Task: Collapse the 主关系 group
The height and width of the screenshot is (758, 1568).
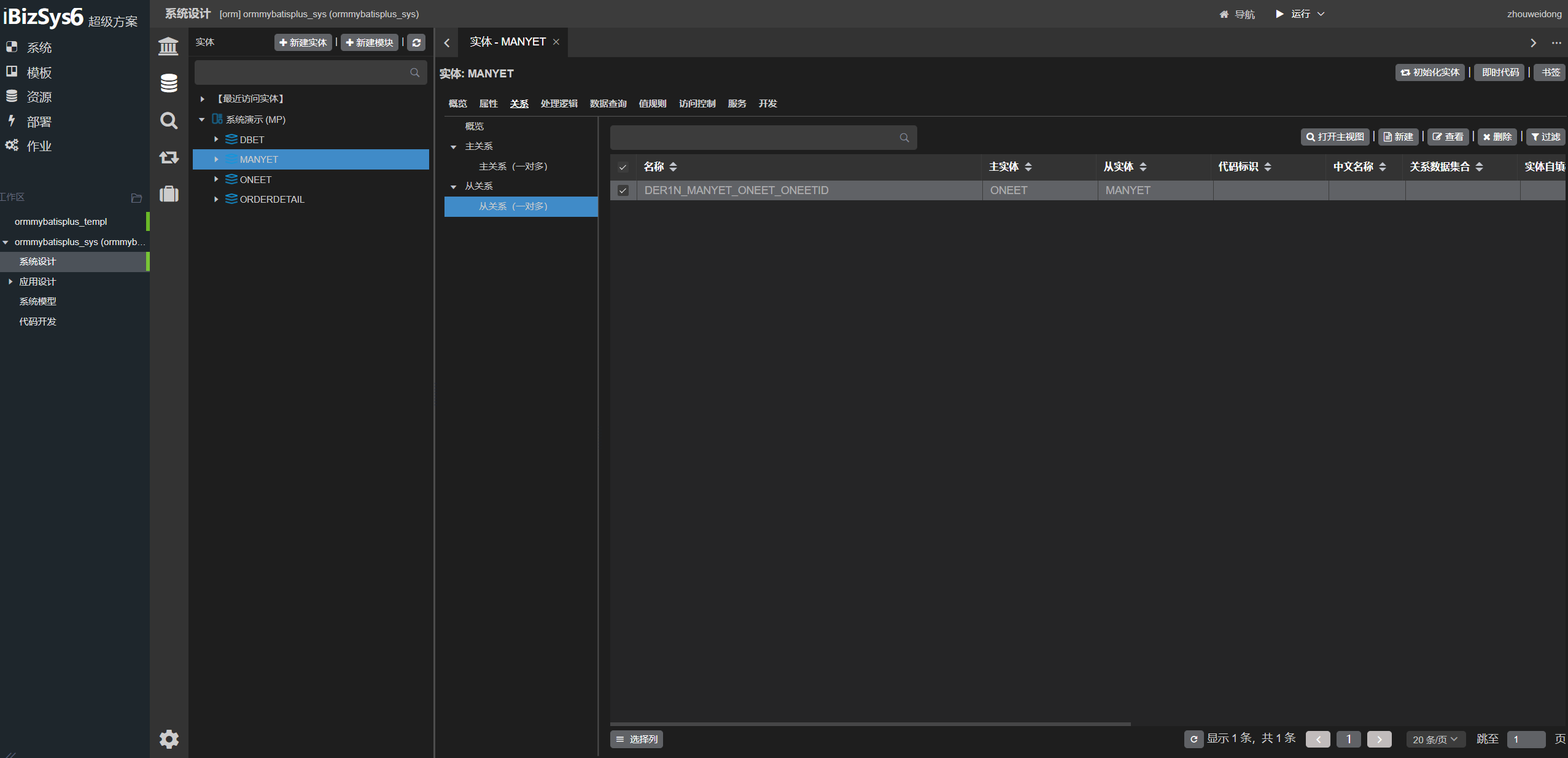Action: pos(454,147)
